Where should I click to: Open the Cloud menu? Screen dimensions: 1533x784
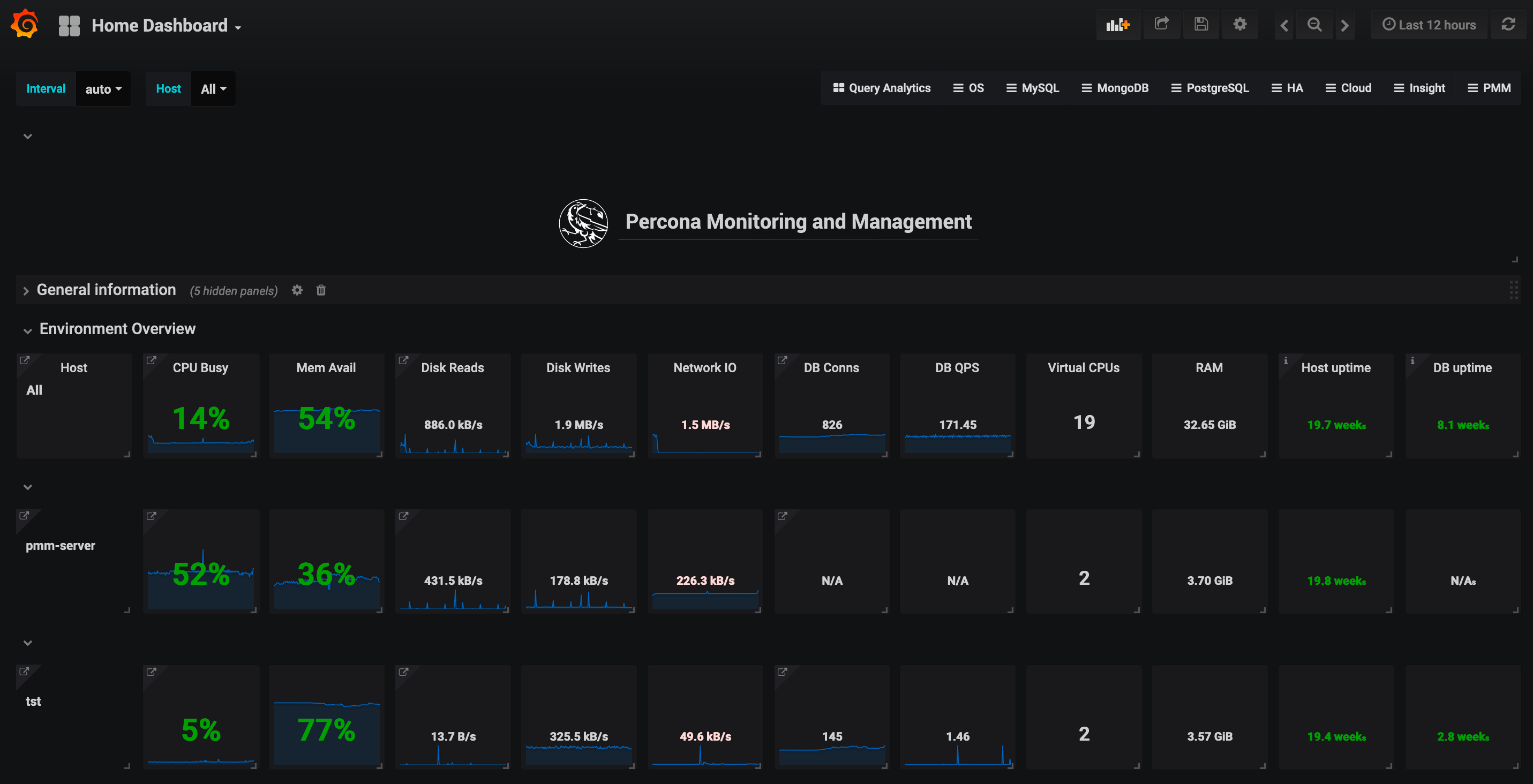1349,88
